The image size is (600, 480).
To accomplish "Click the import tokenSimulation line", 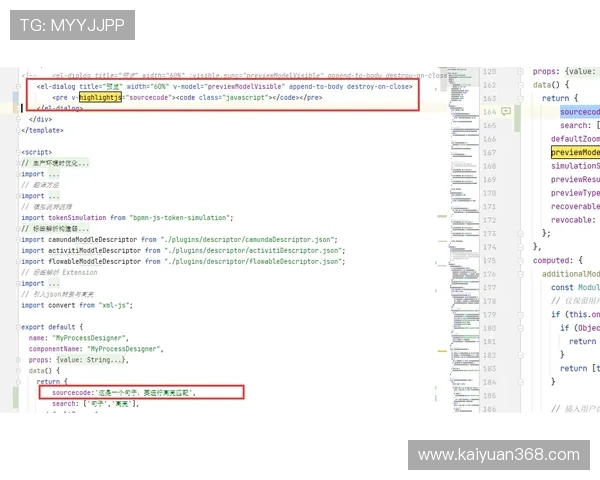I will pyautogui.click(x=126, y=217).
